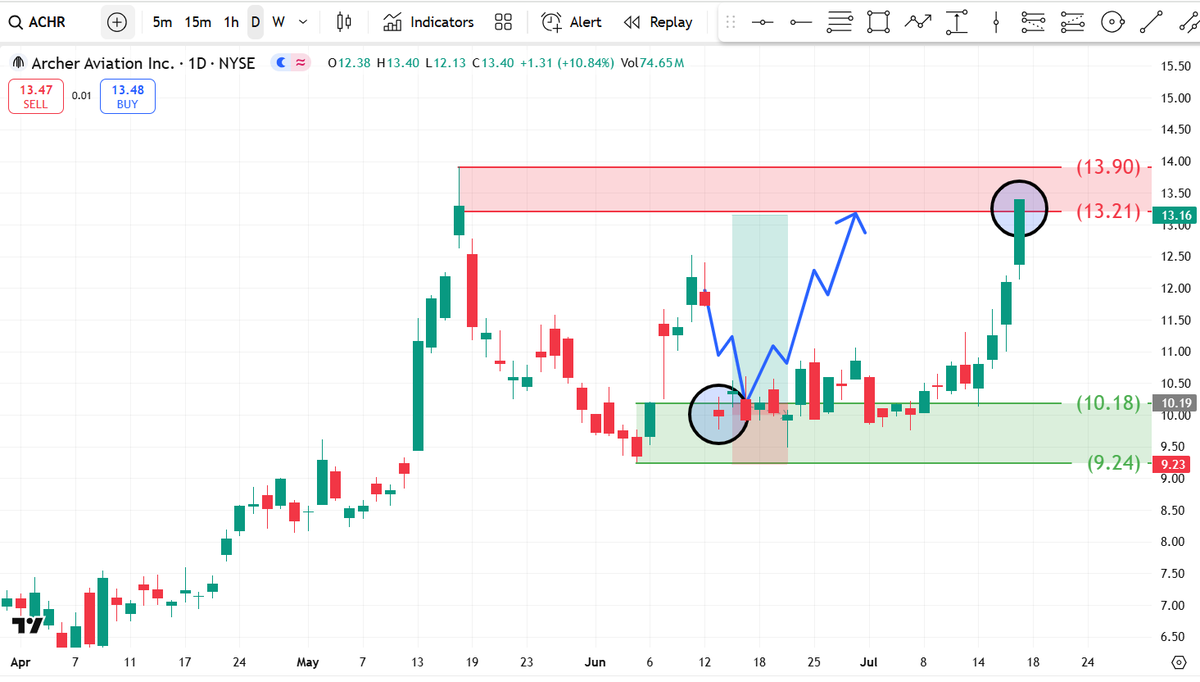Create a new Alert
This screenshot has height=682, width=1200.
pyautogui.click(x=572, y=22)
